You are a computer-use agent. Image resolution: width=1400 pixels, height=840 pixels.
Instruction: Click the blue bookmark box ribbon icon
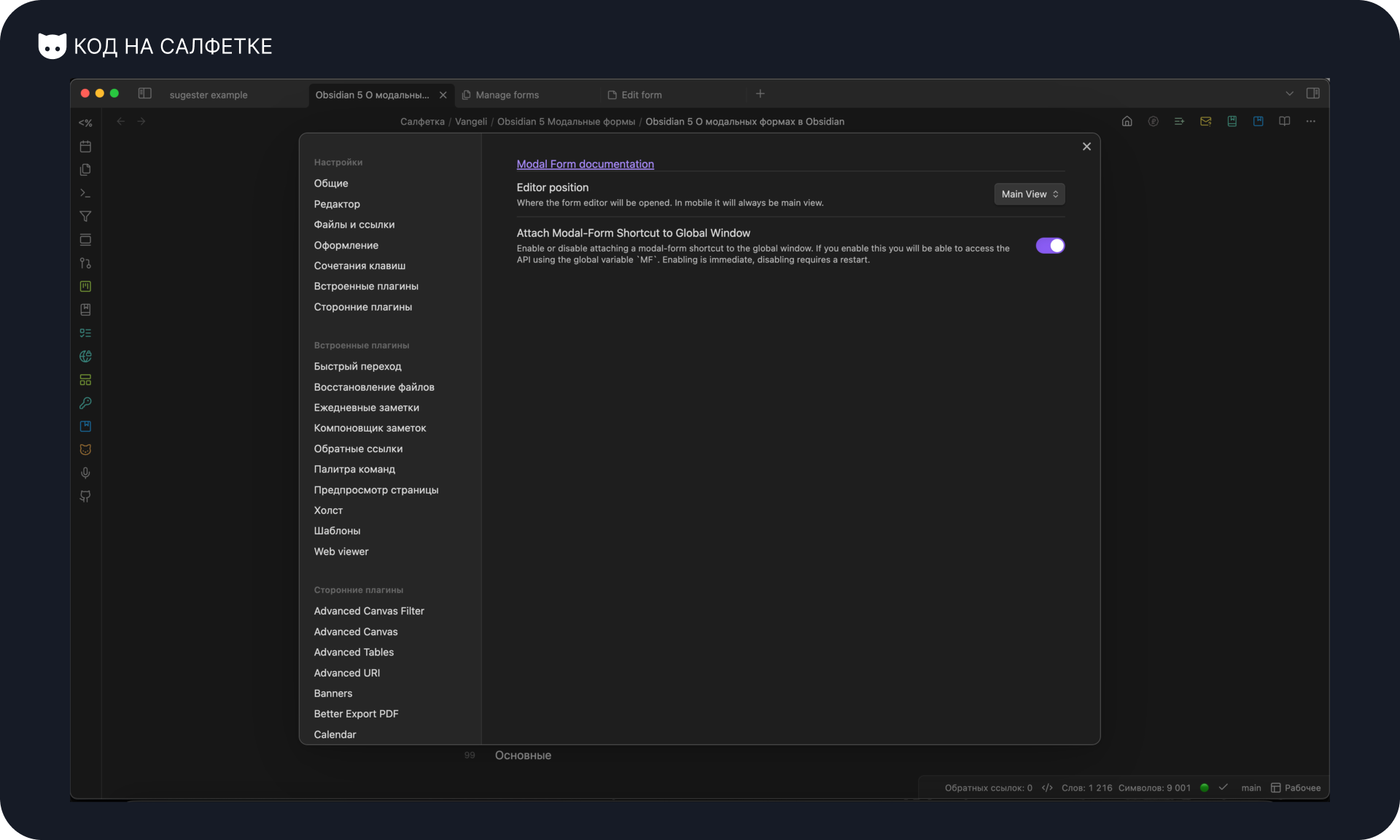coord(85,427)
